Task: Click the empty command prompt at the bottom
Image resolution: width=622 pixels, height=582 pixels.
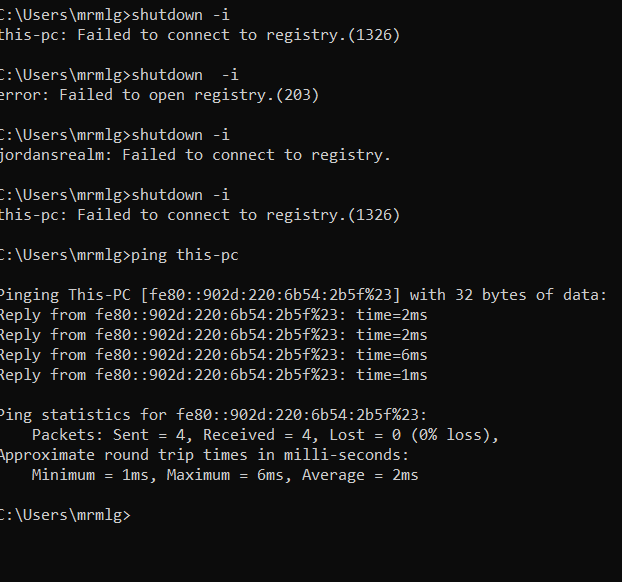Action: coord(65,515)
